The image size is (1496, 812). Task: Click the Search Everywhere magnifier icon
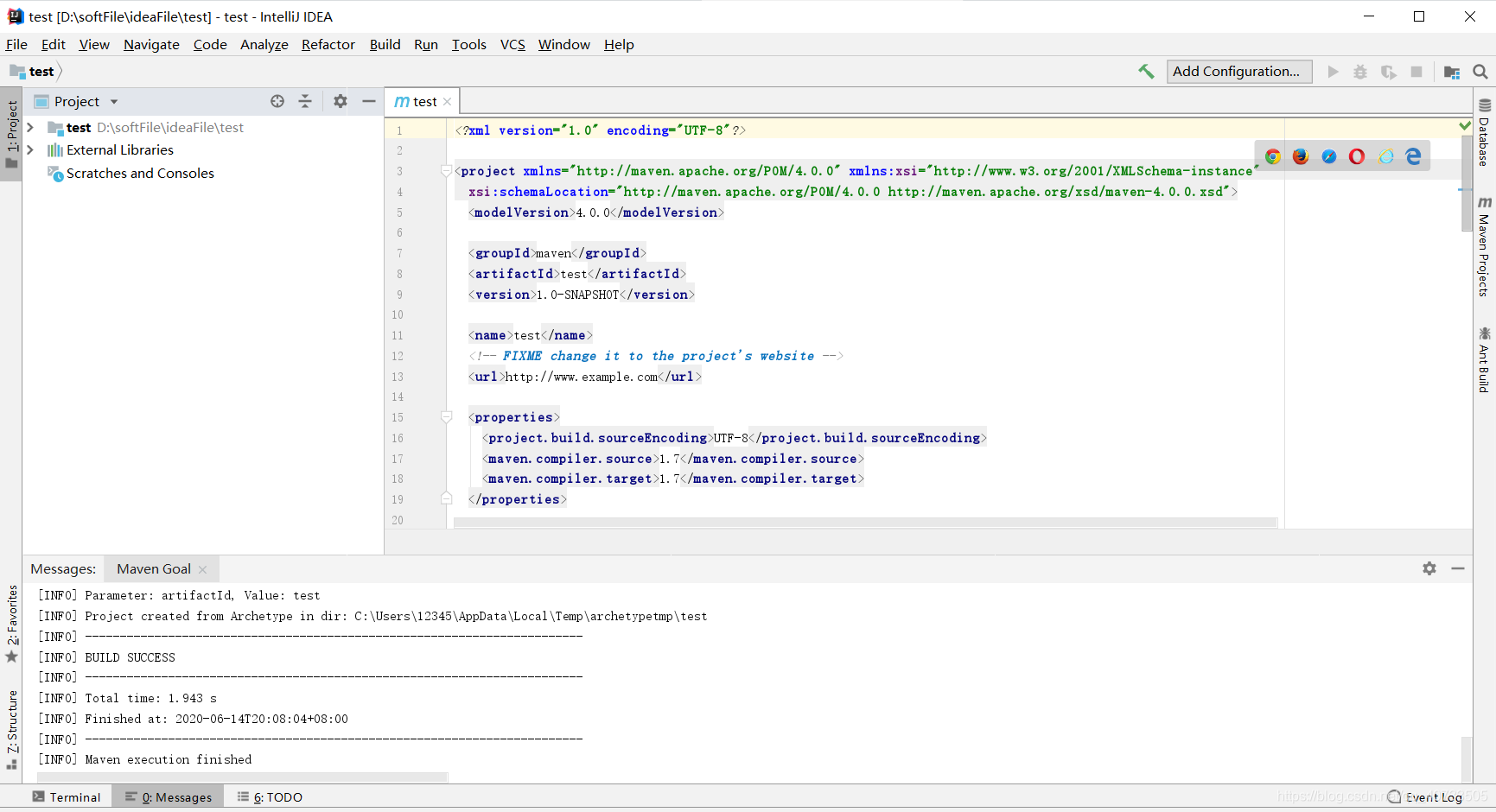point(1480,72)
